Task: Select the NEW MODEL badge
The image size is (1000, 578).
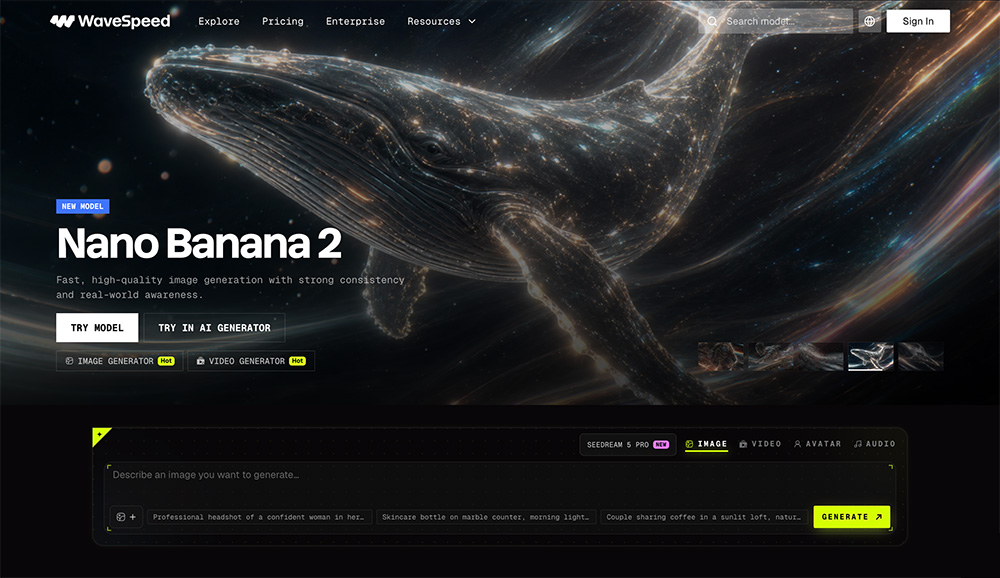Action: [x=83, y=206]
